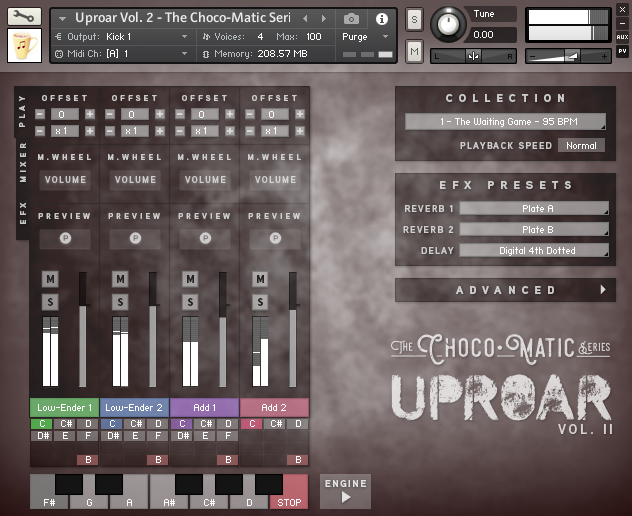This screenshot has height=516, width=632.
Task: Select the Low-Ender 2 channel label
Action: click(x=134, y=408)
